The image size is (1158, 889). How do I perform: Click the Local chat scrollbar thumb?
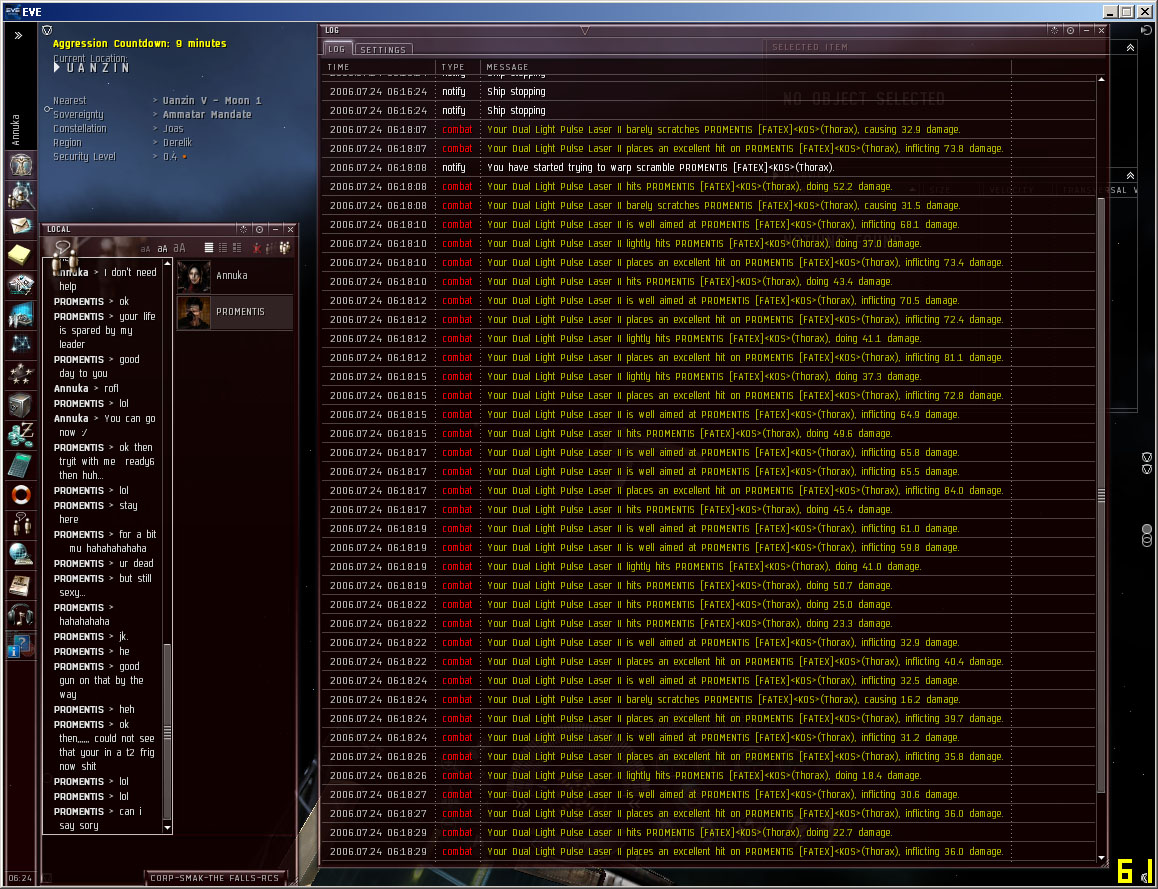168,731
